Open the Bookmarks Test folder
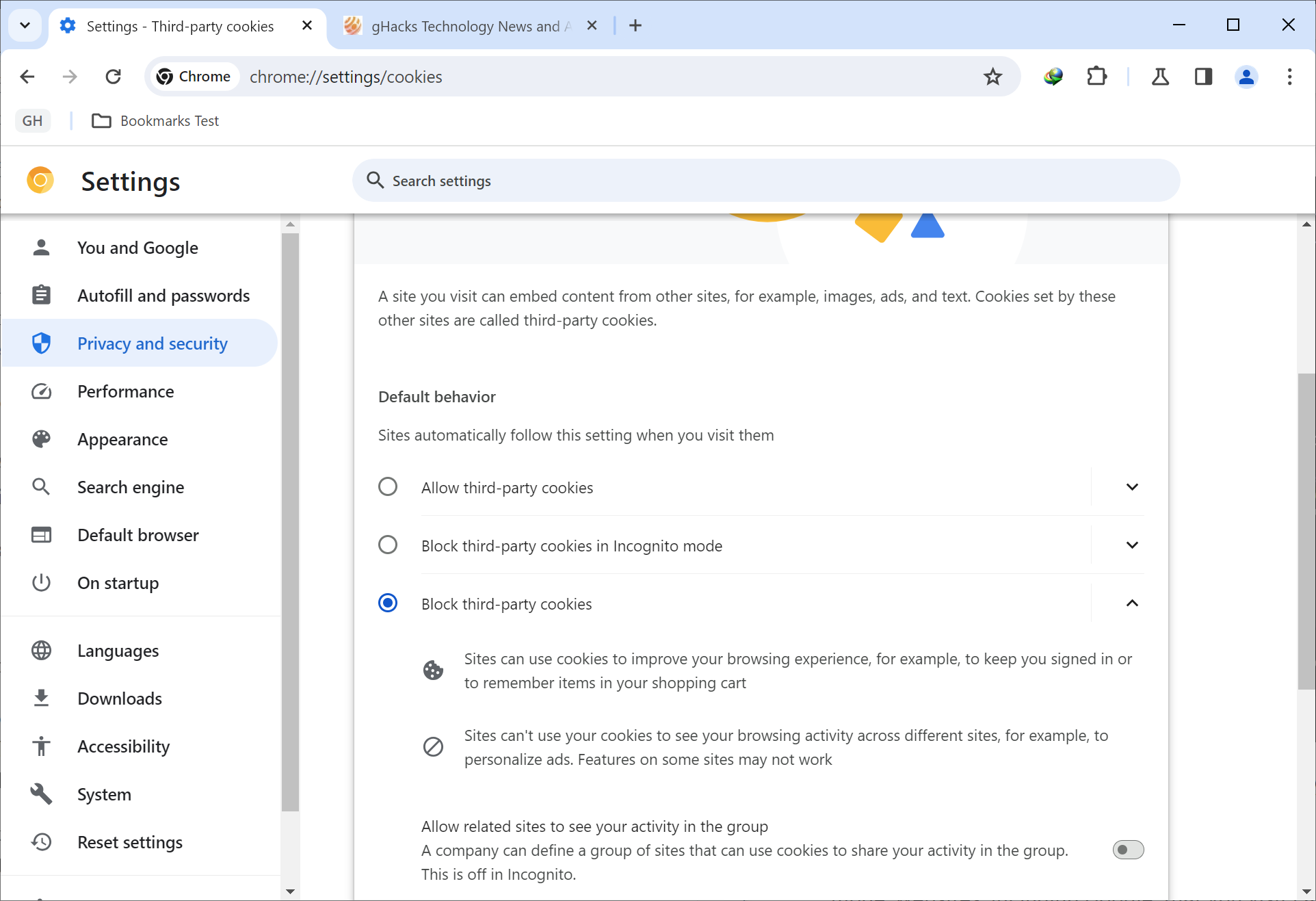Screen dimensions: 1316x901 [156, 121]
